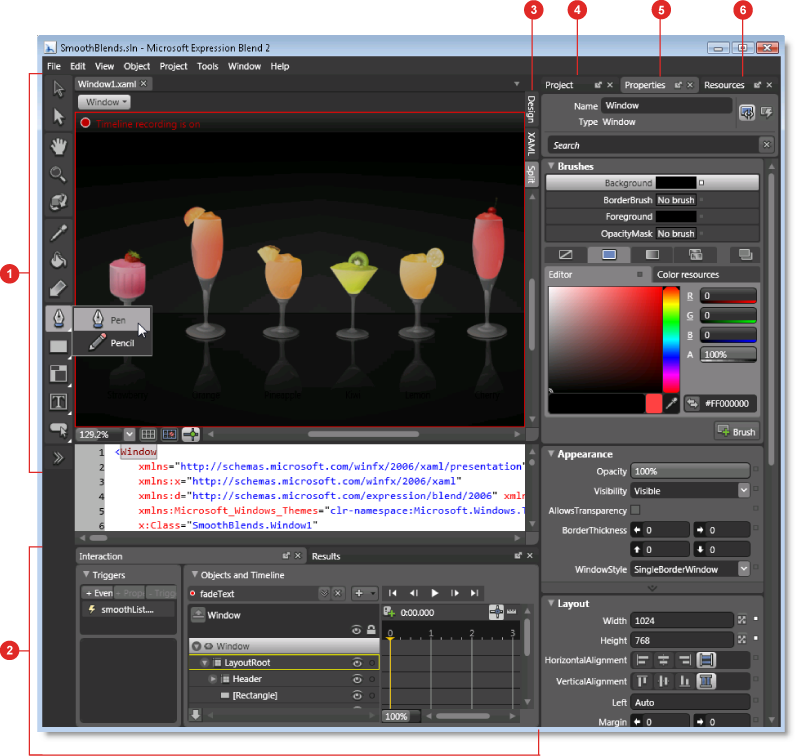Choose the gradient brush icon
This screenshot has height=756, width=795.
pyautogui.click(x=652, y=254)
